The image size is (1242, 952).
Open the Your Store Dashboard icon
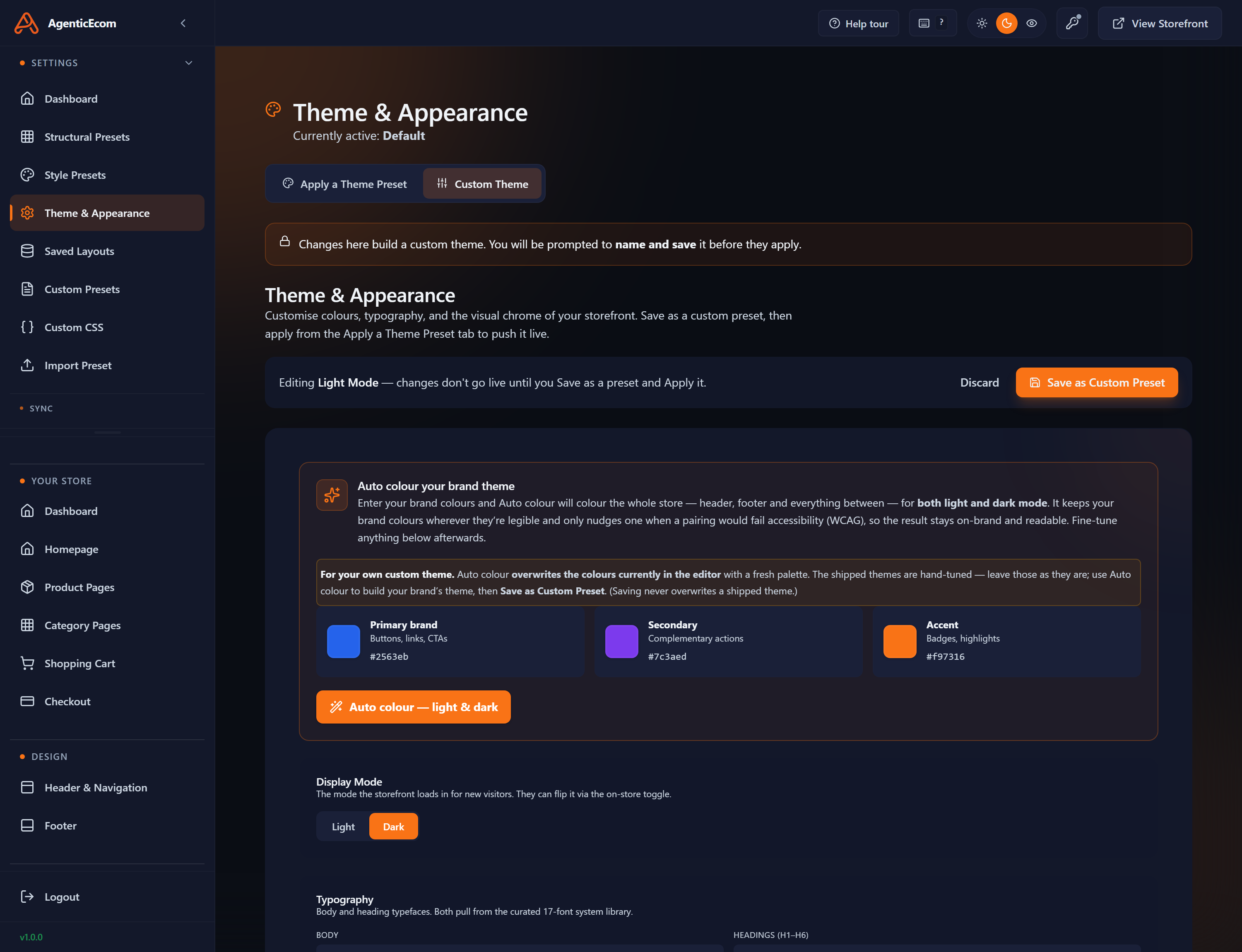(27, 511)
